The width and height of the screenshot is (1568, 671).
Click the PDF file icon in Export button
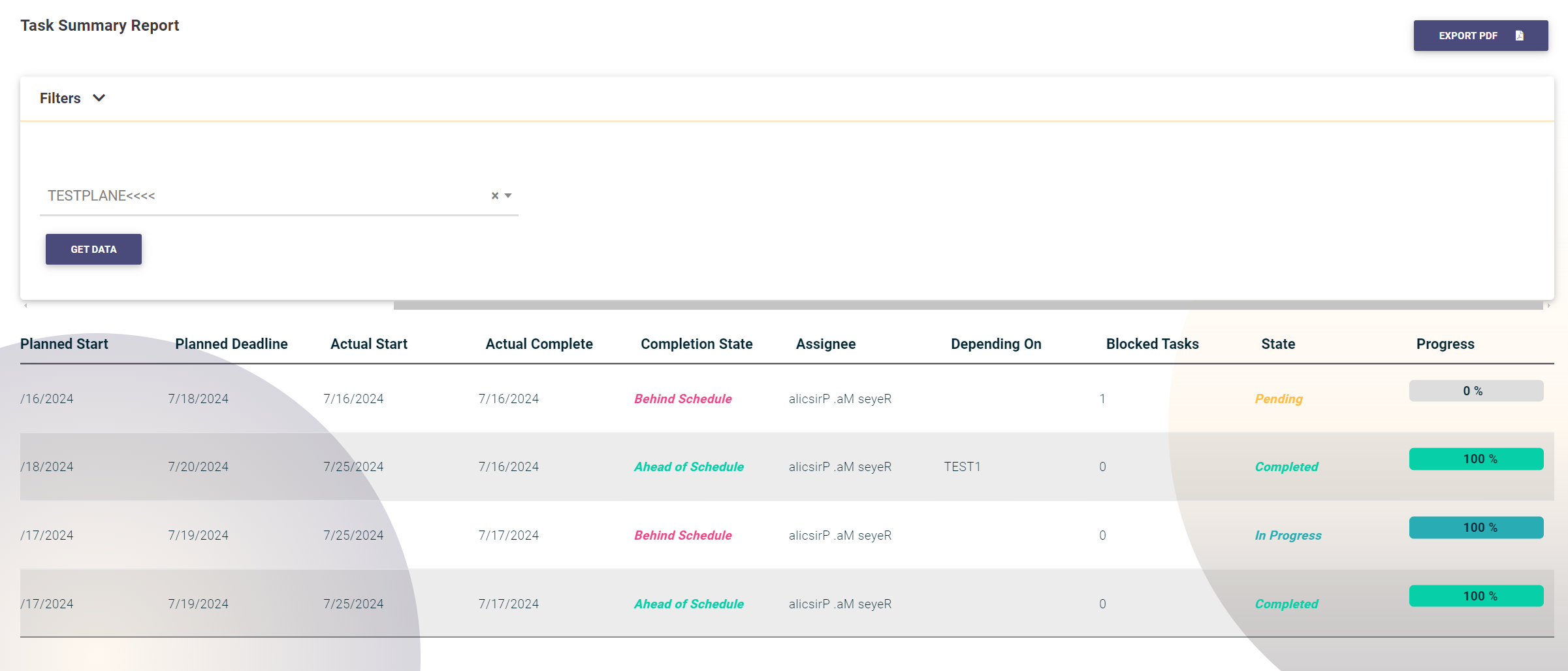tap(1519, 36)
